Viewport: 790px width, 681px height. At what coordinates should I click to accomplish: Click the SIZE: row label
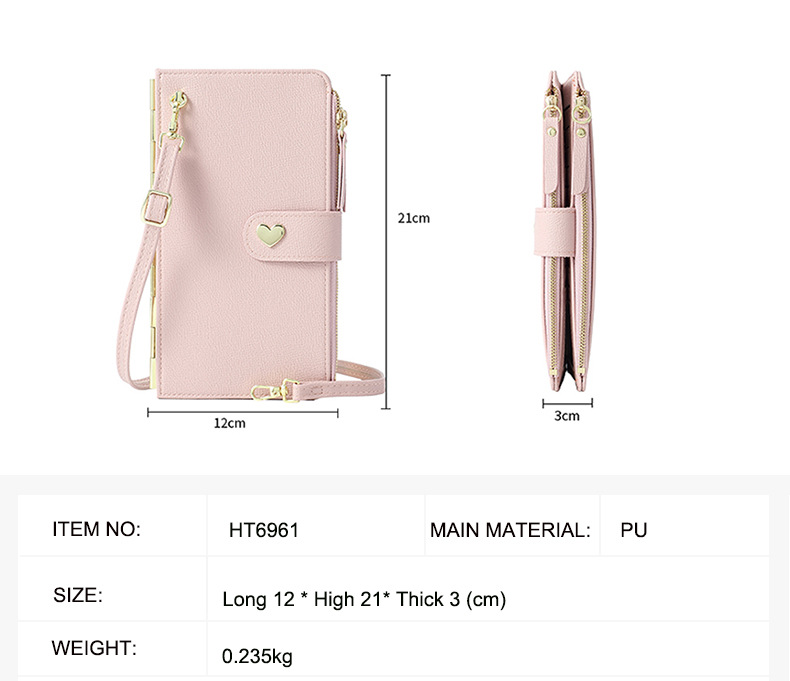tap(78, 595)
